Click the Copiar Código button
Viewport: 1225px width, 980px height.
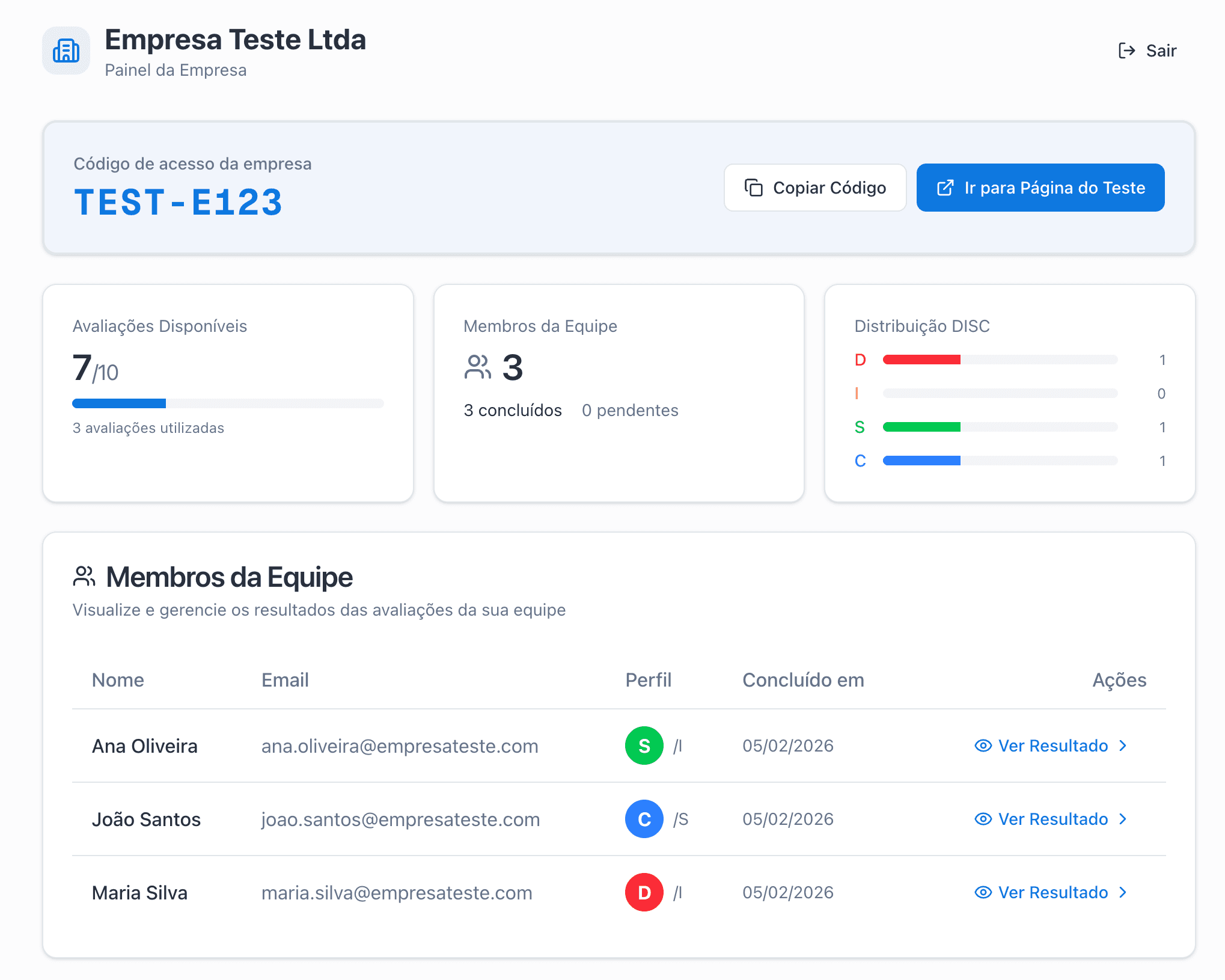(815, 188)
